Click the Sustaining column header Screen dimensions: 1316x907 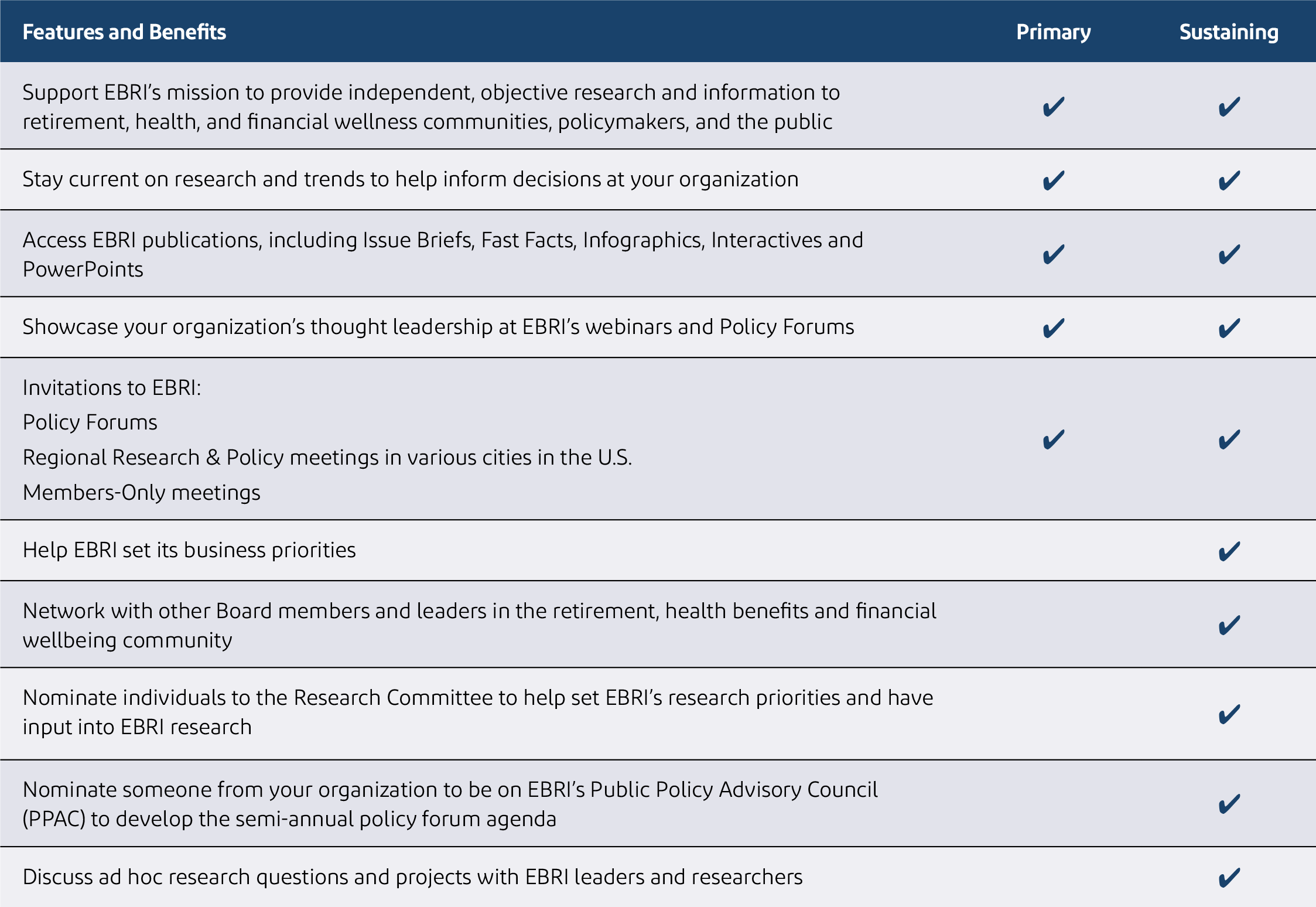(x=1228, y=32)
